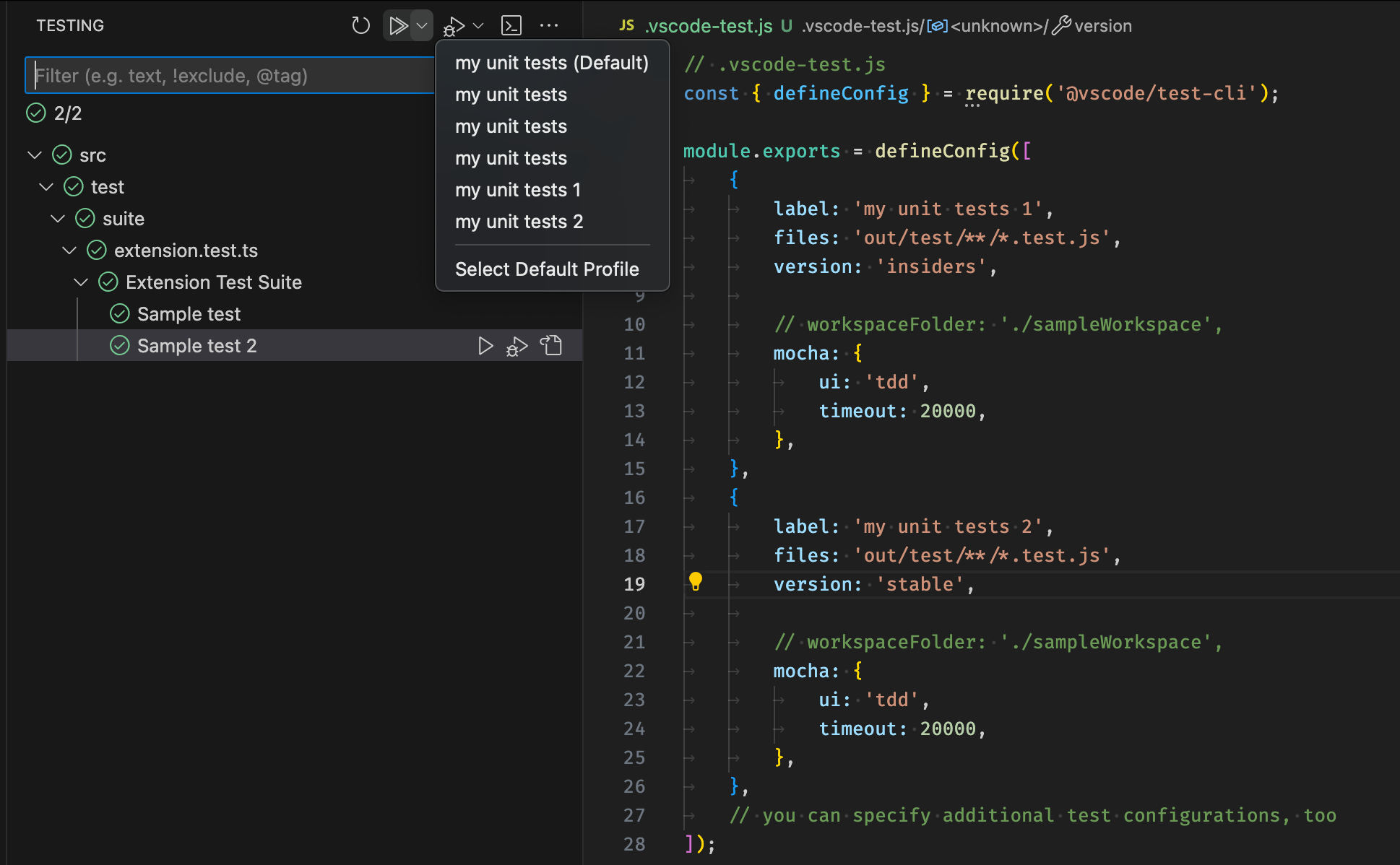The image size is (1400, 865).
Task: Select 'my unit tests 2' menu entry
Action: 519,222
